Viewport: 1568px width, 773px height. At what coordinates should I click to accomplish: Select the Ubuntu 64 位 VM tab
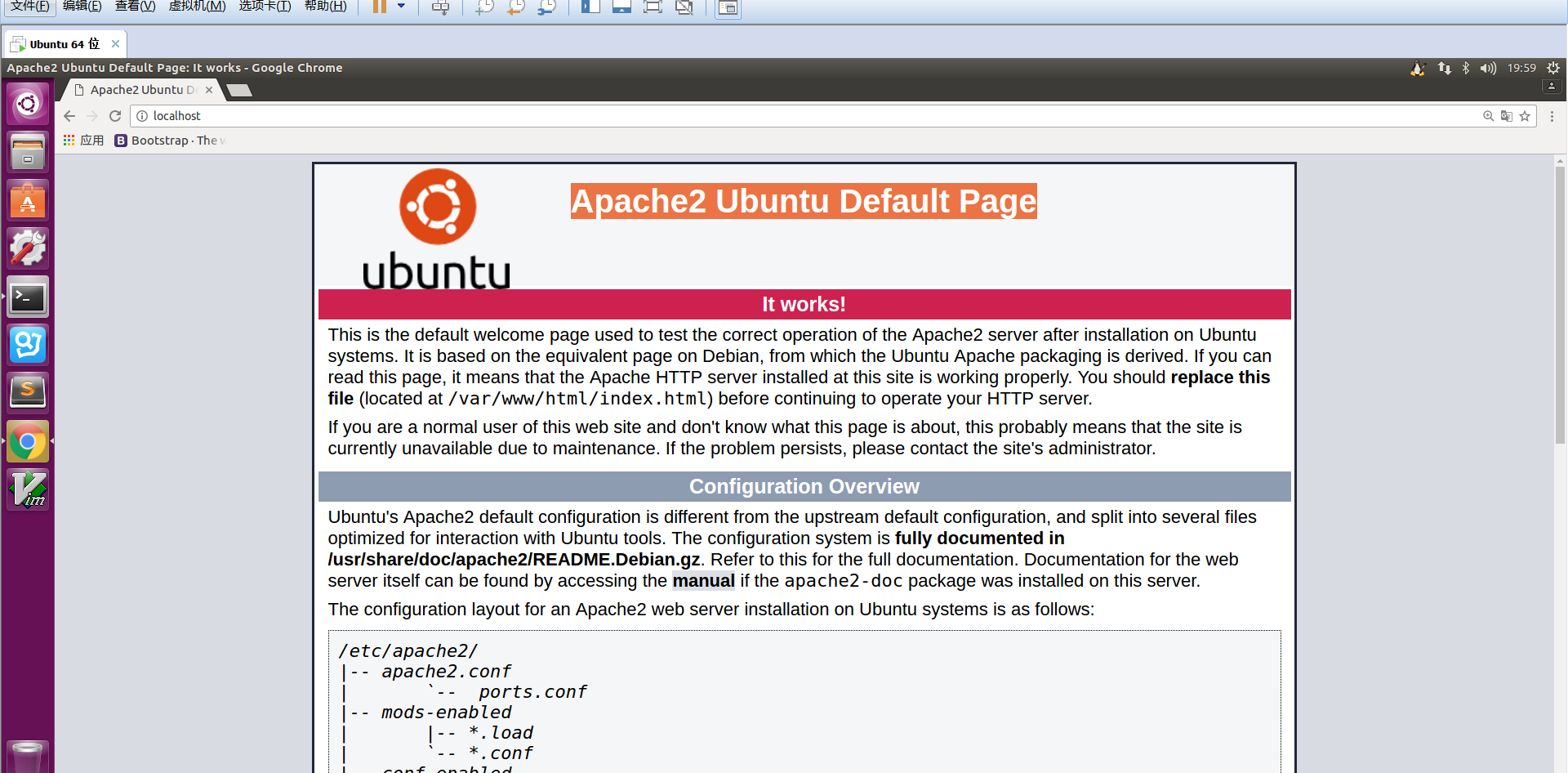point(64,44)
